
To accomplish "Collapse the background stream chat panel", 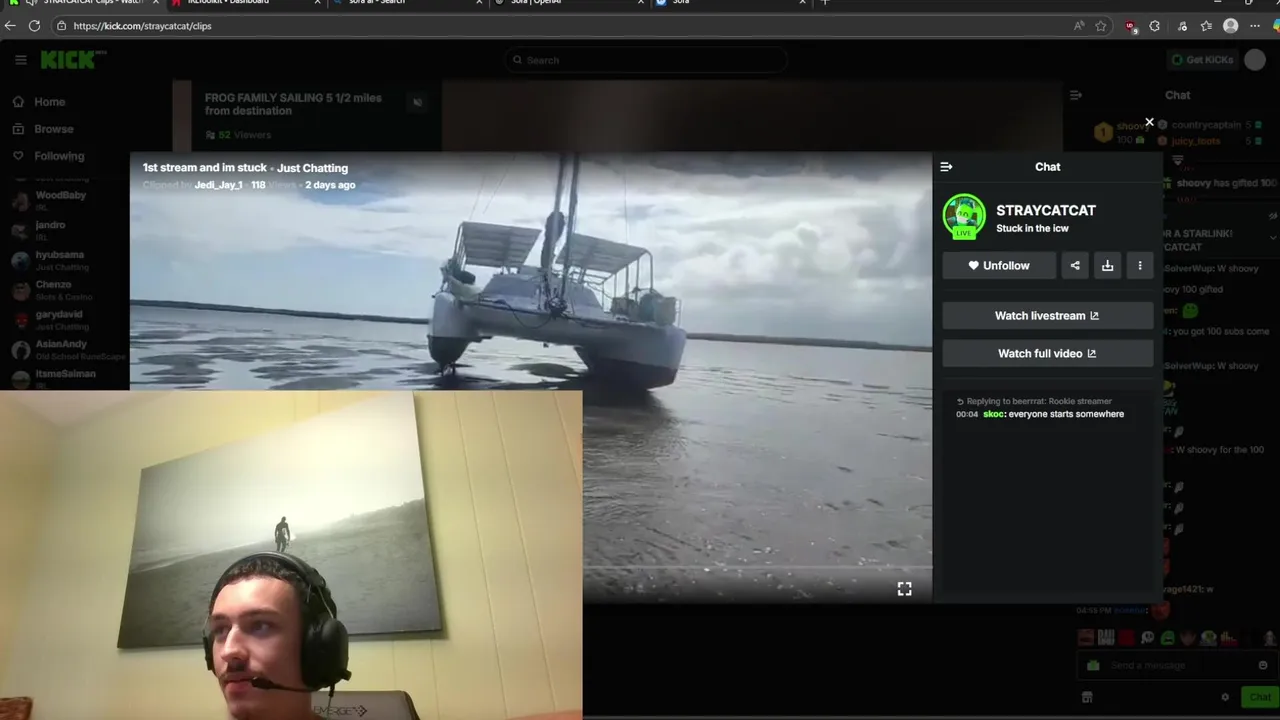I will click(1076, 95).
